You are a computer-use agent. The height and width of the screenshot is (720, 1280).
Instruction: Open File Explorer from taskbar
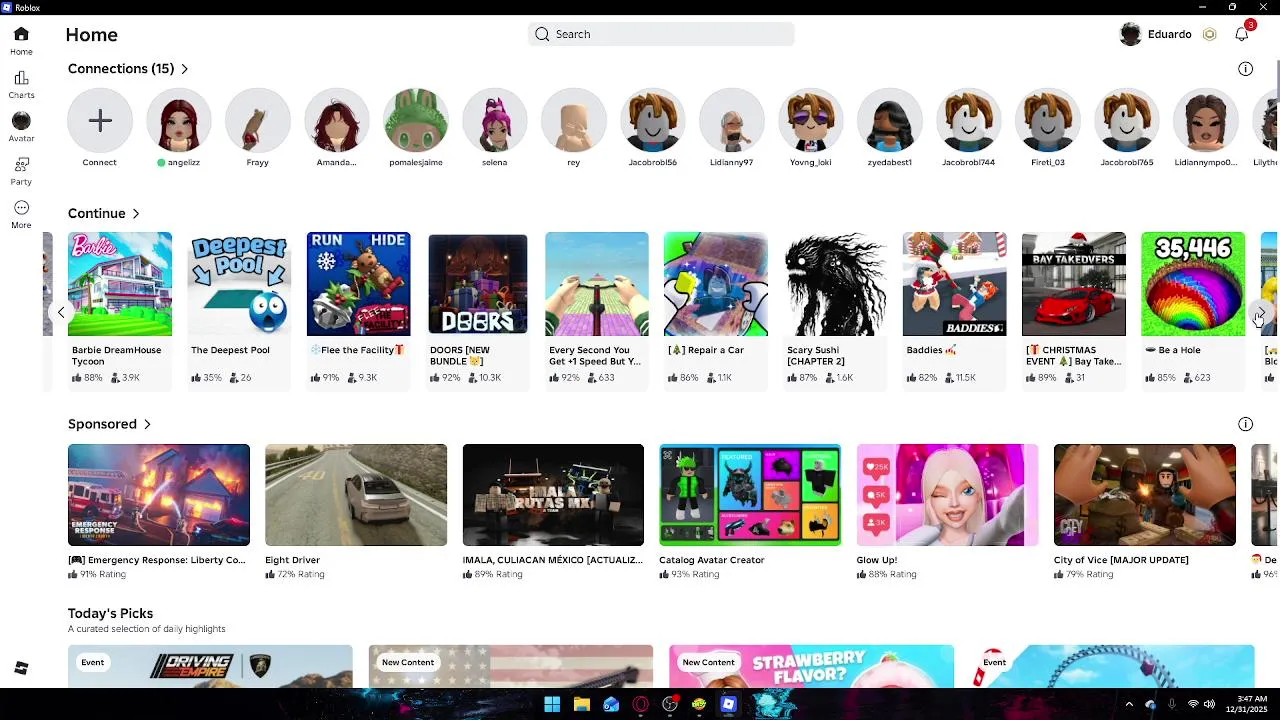pyautogui.click(x=581, y=704)
